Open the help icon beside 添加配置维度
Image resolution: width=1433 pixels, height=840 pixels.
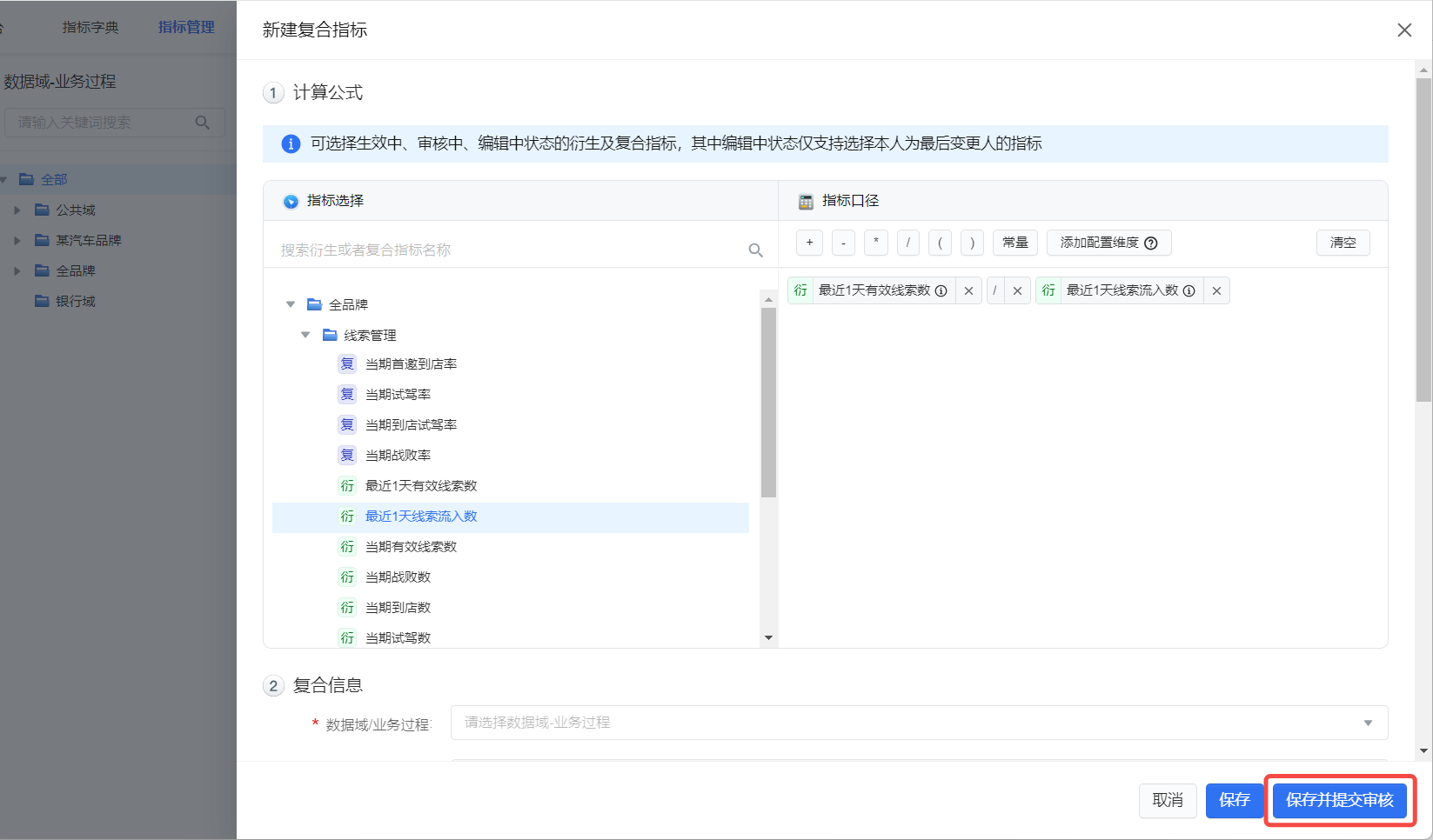pos(1151,243)
